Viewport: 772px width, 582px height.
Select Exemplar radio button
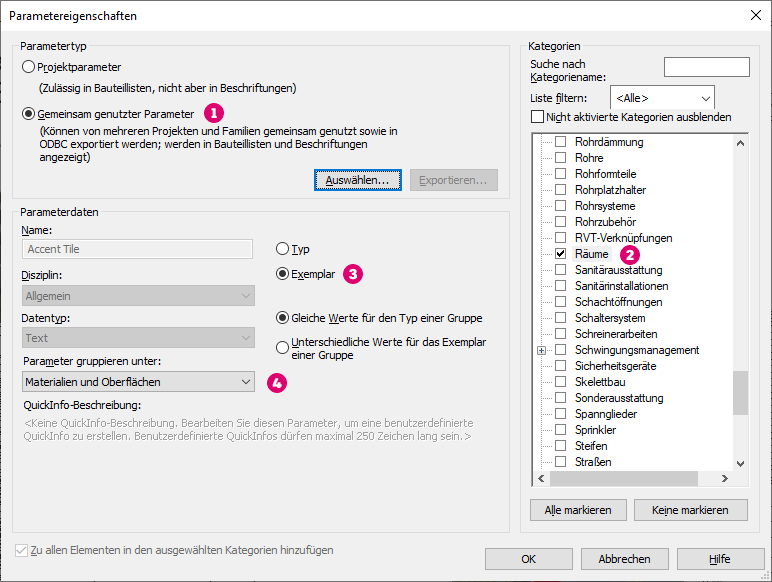[x=282, y=272]
